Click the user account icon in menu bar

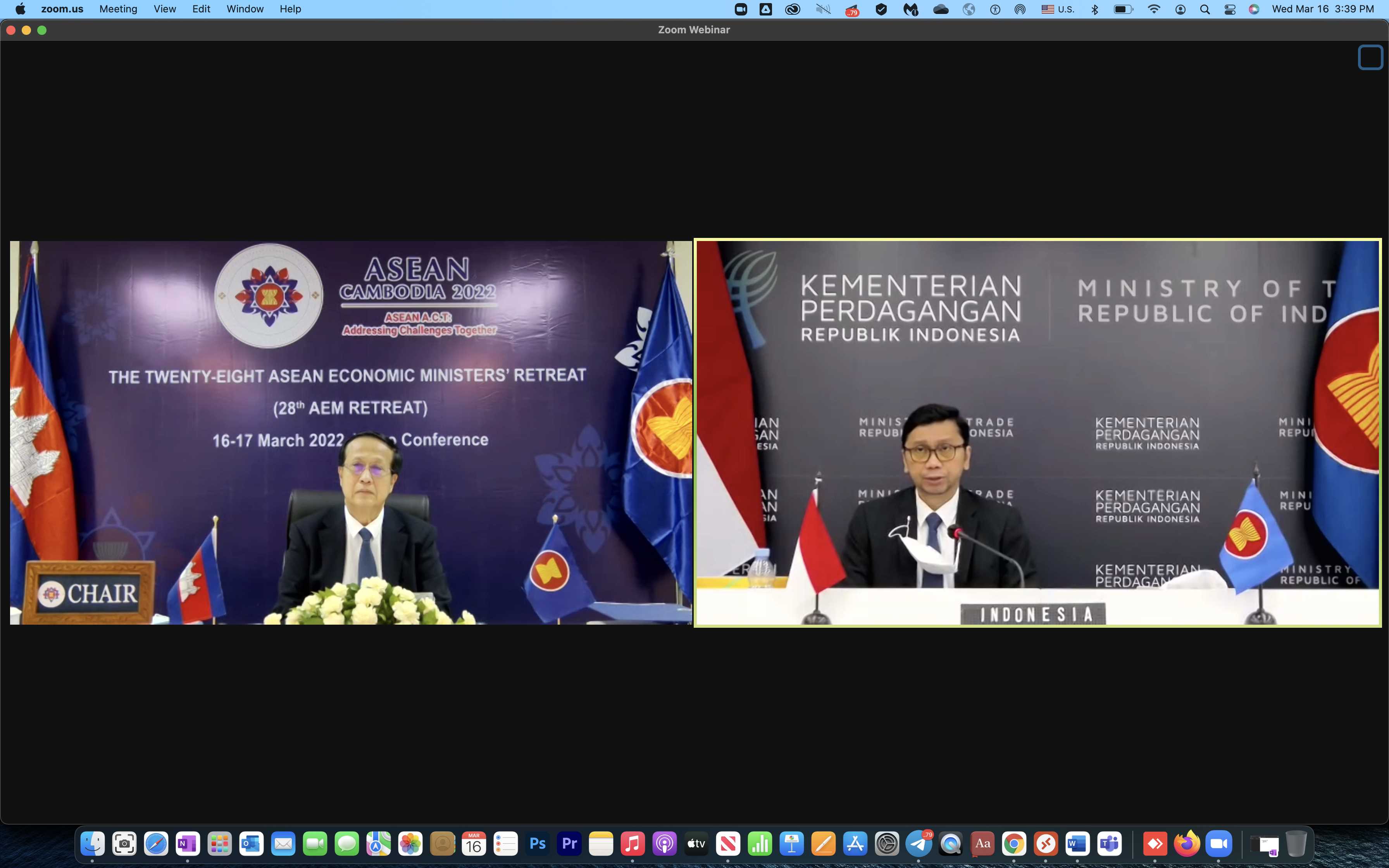point(1180,9)
